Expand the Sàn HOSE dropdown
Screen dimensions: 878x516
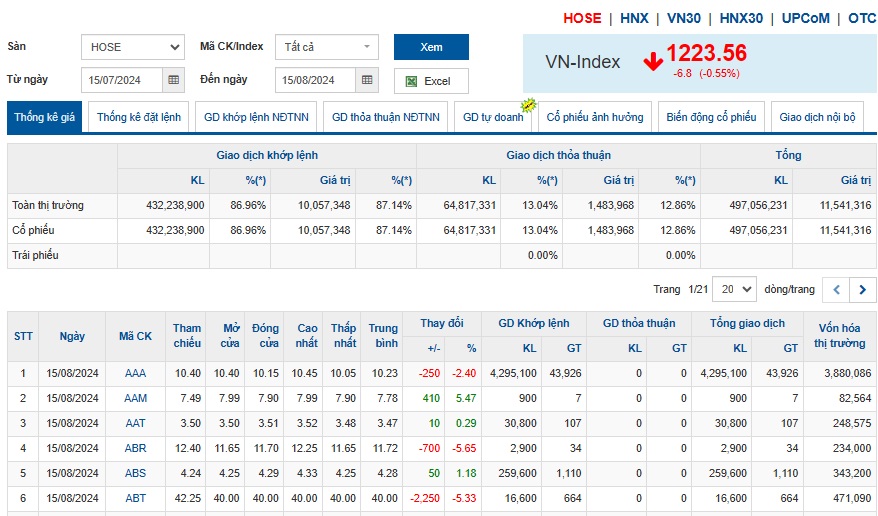click(x=133, y=47)
